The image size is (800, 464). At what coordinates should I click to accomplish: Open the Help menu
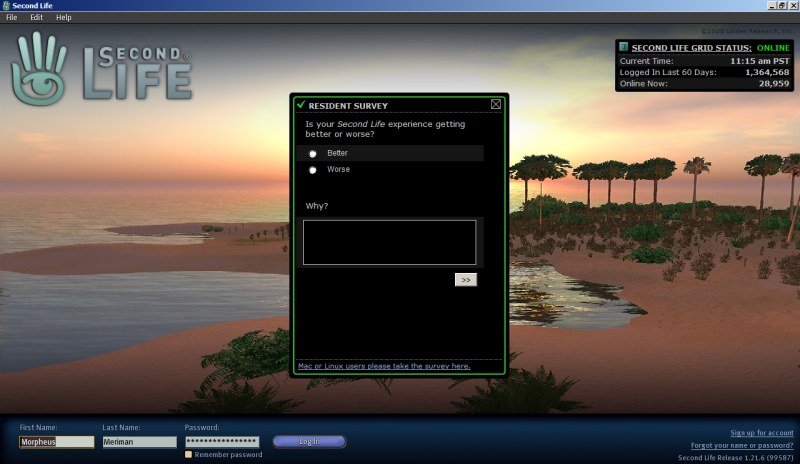coord(64,17)
